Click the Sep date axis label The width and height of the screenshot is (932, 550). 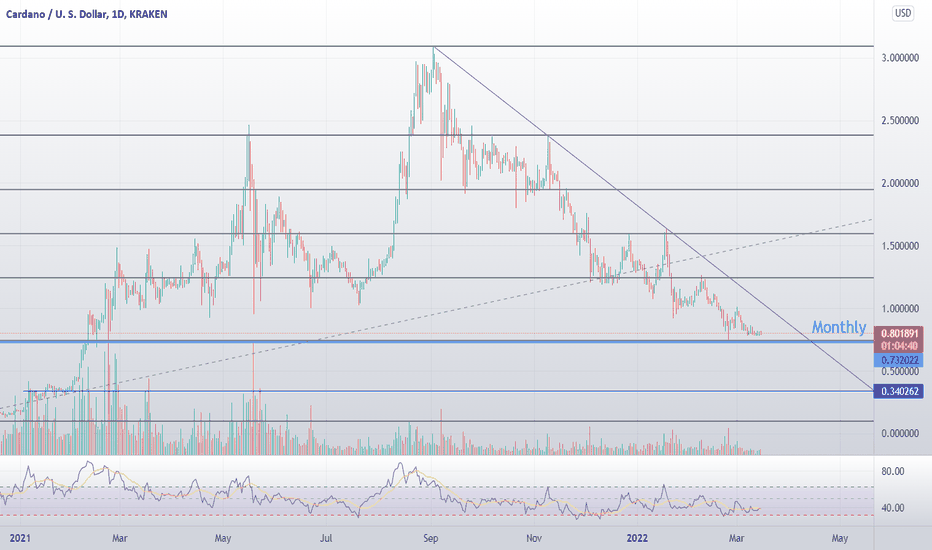(x=431, y=538)
